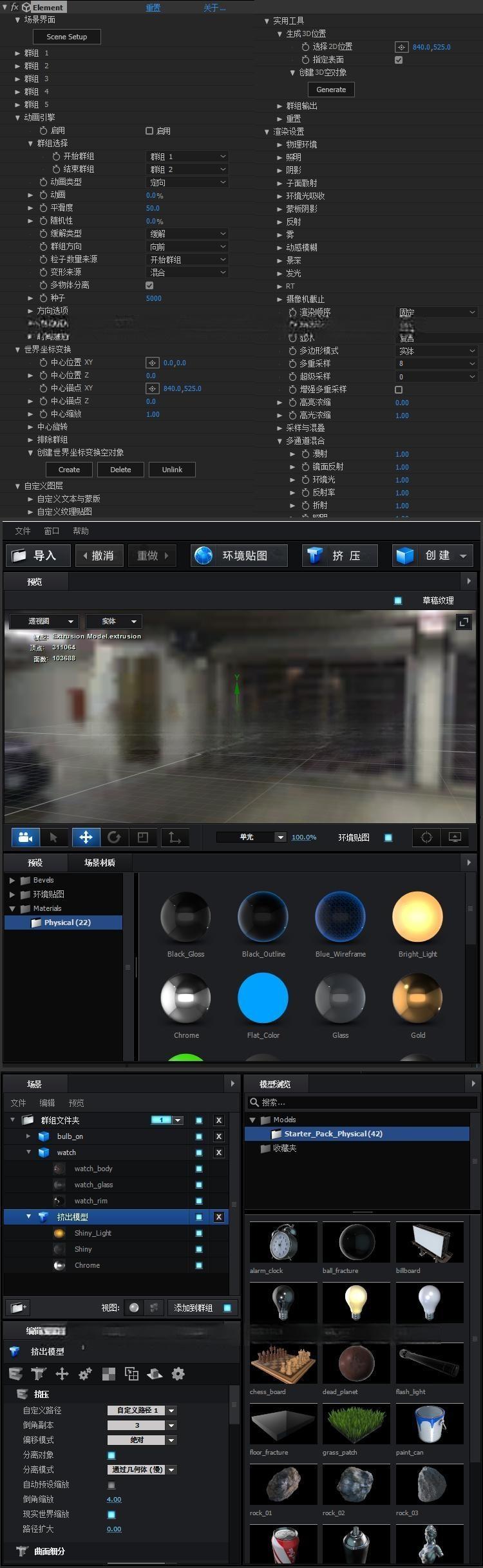This screenshot has width=483, height=1568.
Task: Open the 文件 menu in top menu bar
Action: pos(23,531)
